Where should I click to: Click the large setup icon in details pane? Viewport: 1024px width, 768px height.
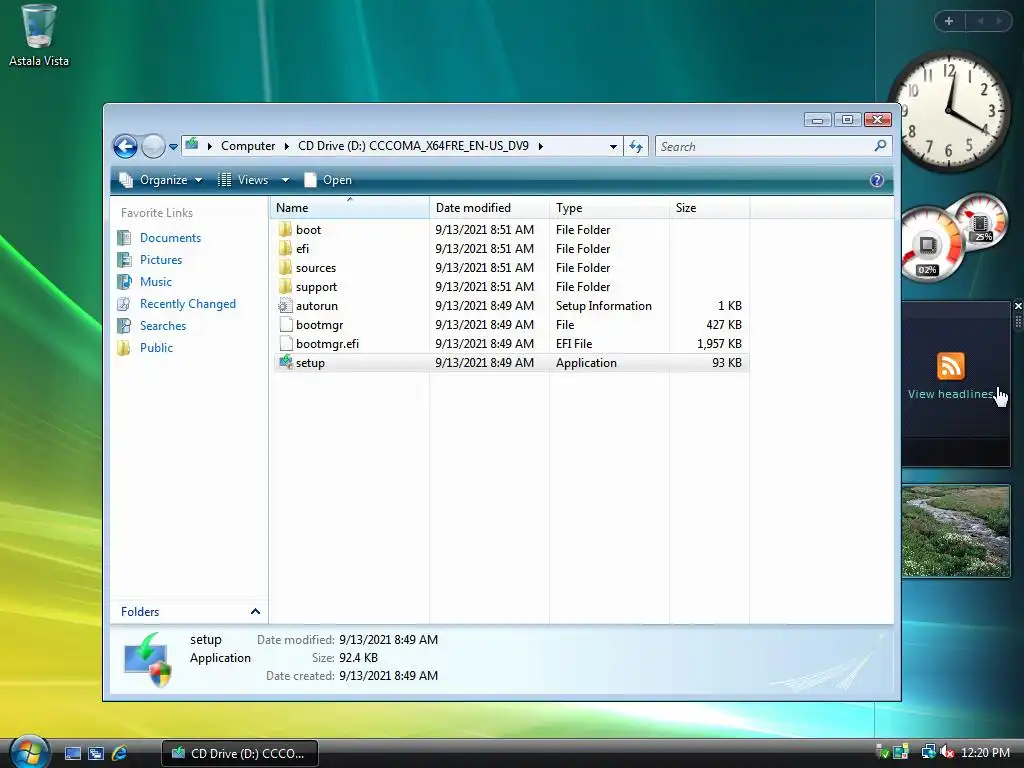point(148,660)
